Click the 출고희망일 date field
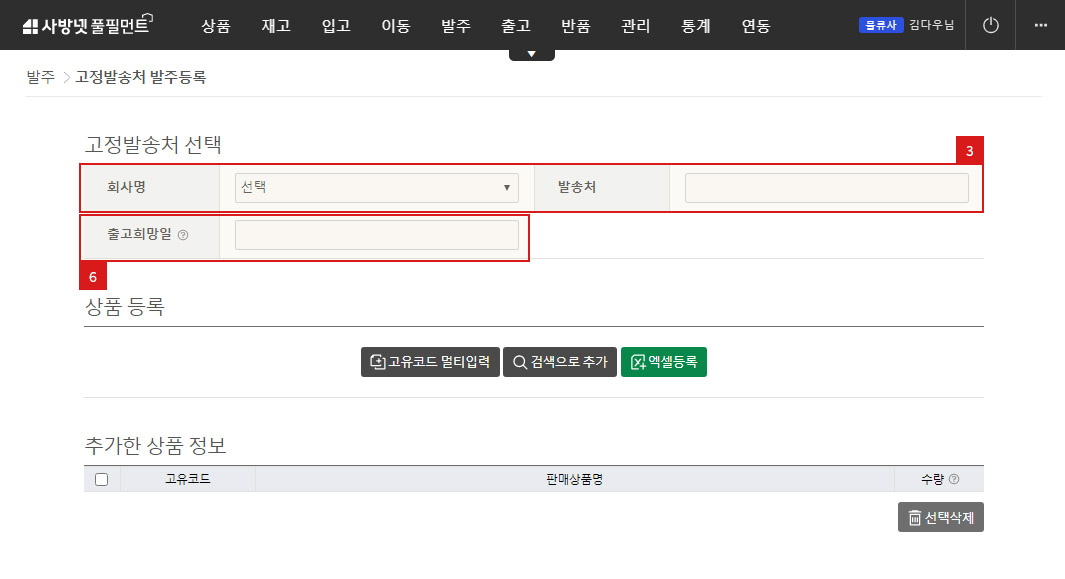The height and width of the screenshot is (579, 1065). point(376,235)
